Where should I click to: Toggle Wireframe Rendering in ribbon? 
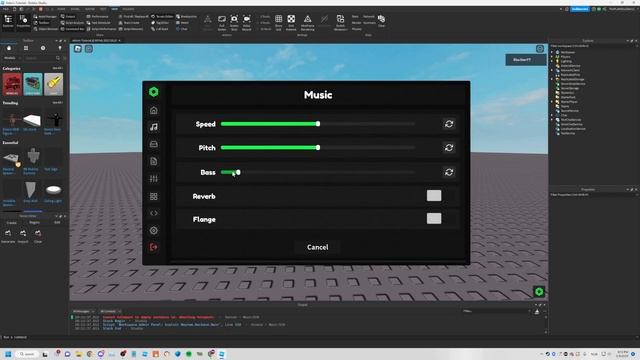307,23
